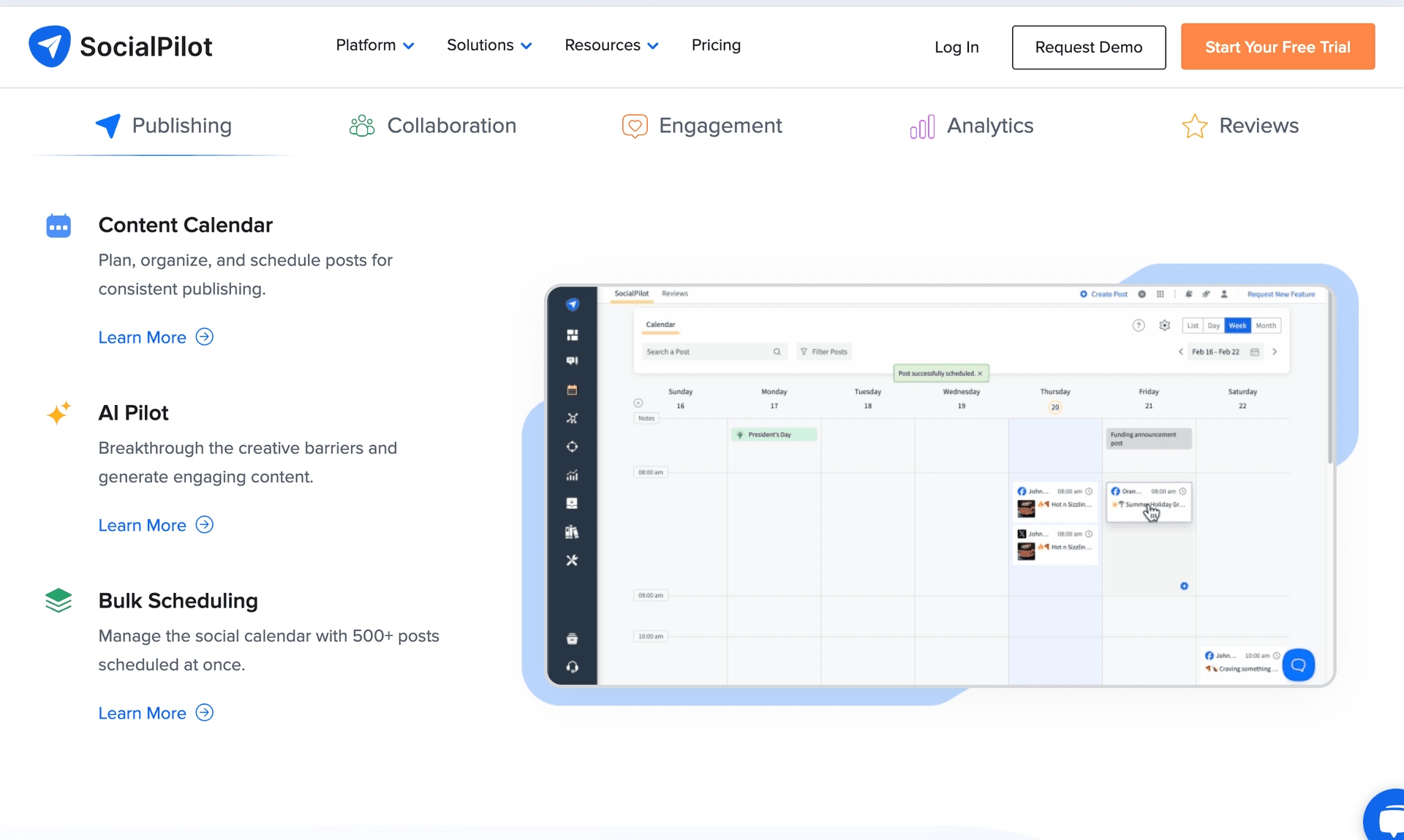Image resolution: width=1404 pixels, height=840 pixels.
Task: Click the posts message icon in preview sidebar
Action: tap(573, 361)
